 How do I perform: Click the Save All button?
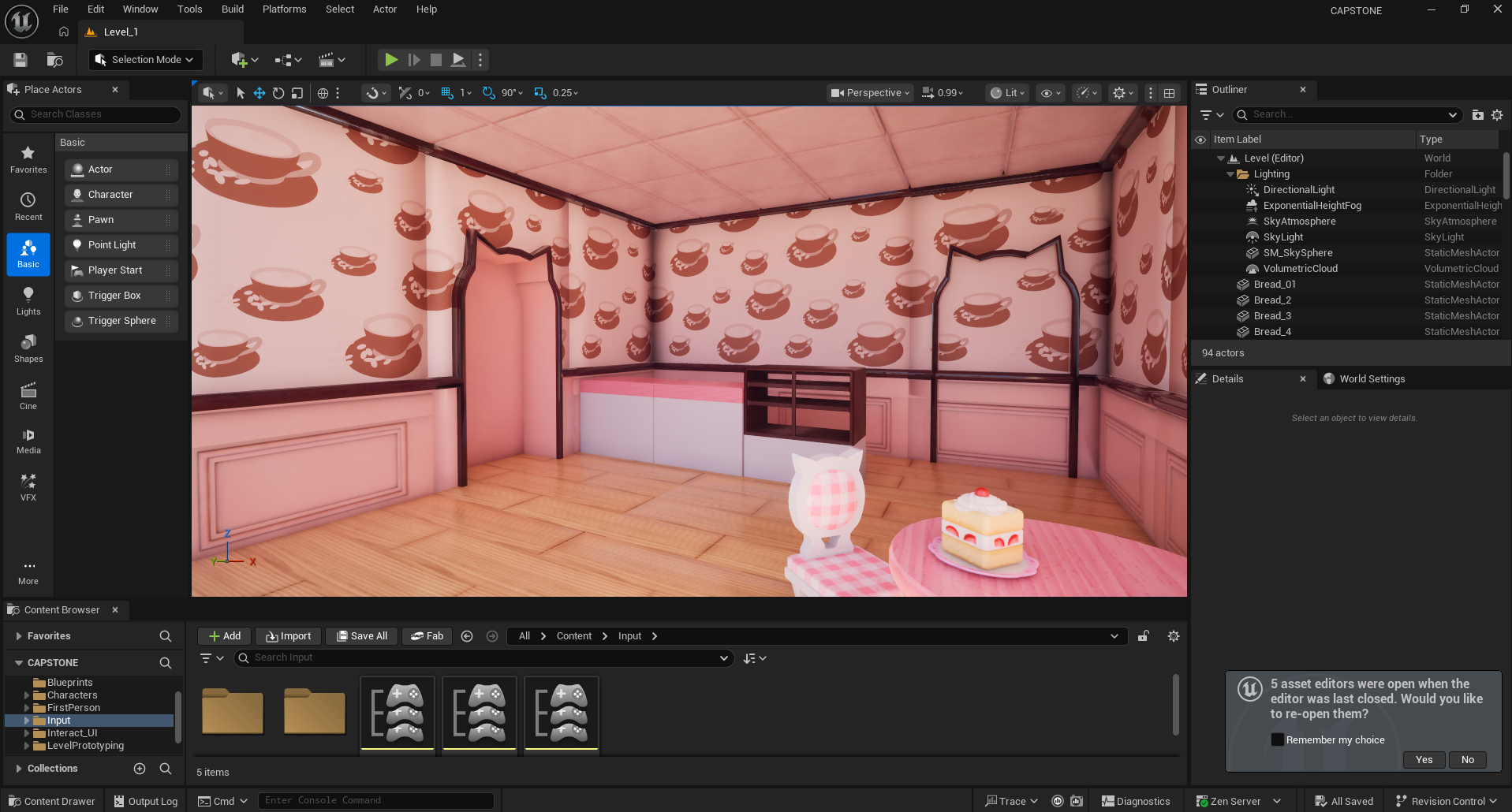click(x=362, y=636)
